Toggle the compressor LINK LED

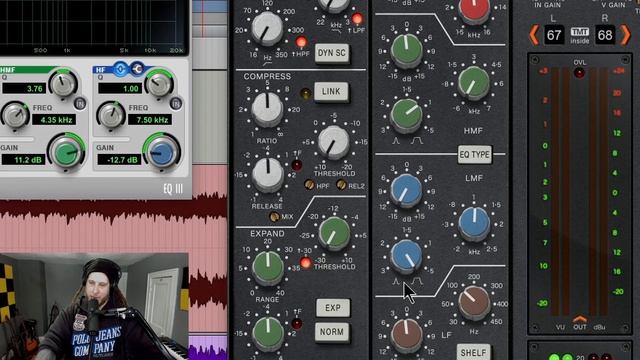point(305,93)
